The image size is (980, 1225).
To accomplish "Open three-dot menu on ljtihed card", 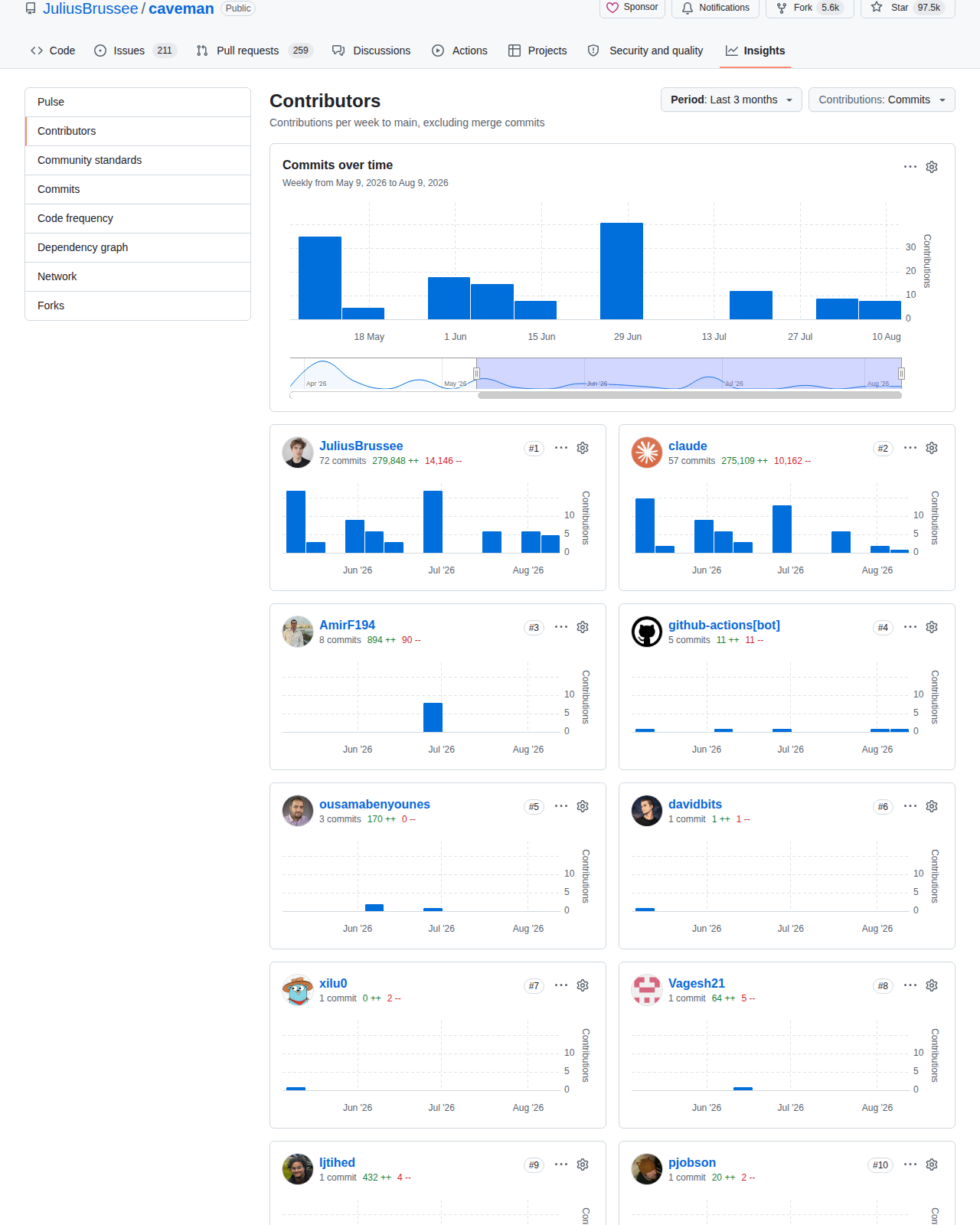I will click(x=561, y=1165).
